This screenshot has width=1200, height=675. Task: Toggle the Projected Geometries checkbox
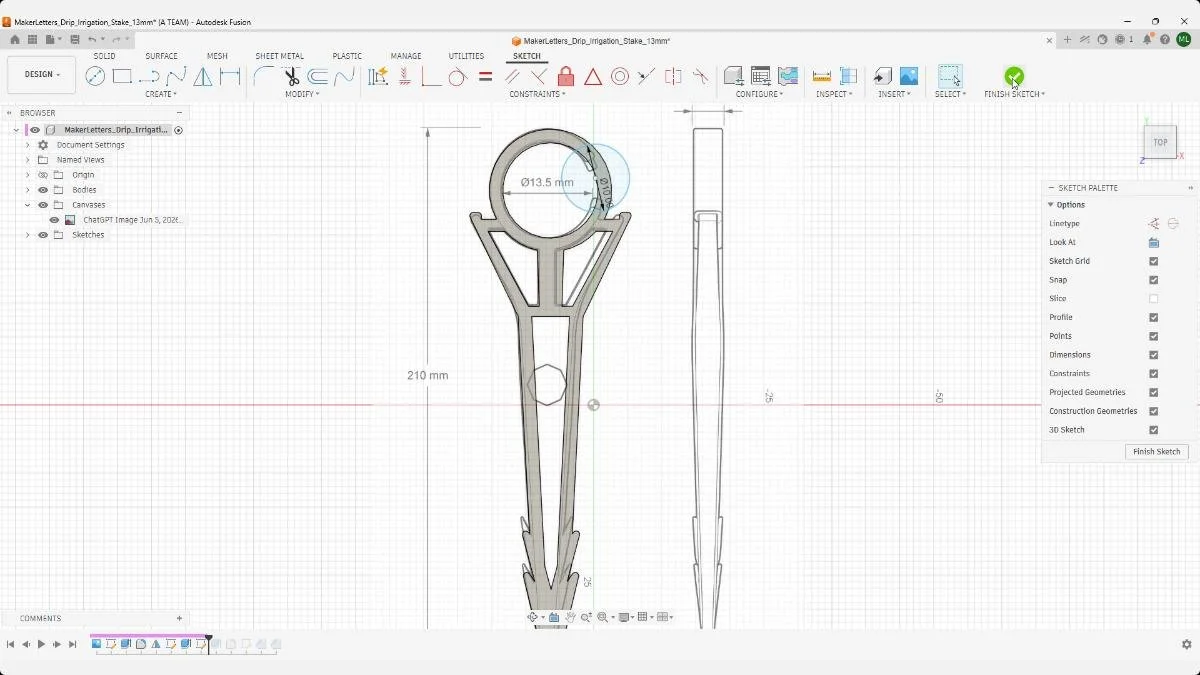point(1153,392)
